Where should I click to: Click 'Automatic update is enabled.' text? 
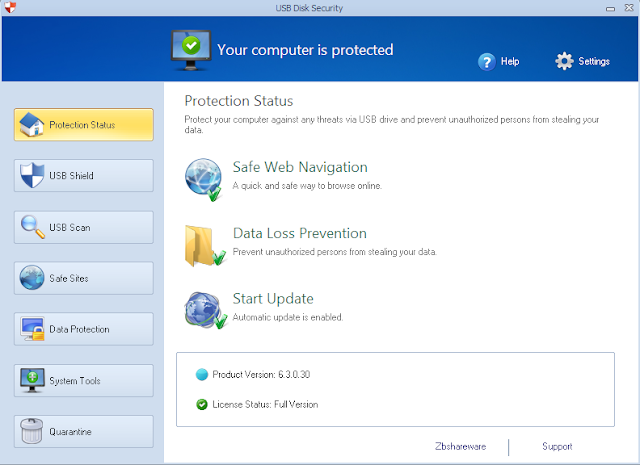coord(288,317)
